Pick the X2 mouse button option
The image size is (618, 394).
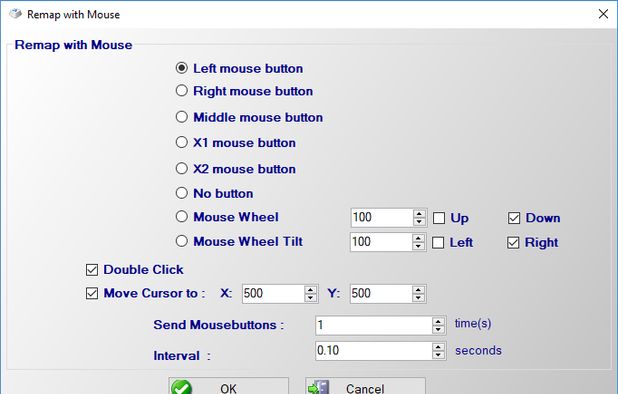(181, 169)
